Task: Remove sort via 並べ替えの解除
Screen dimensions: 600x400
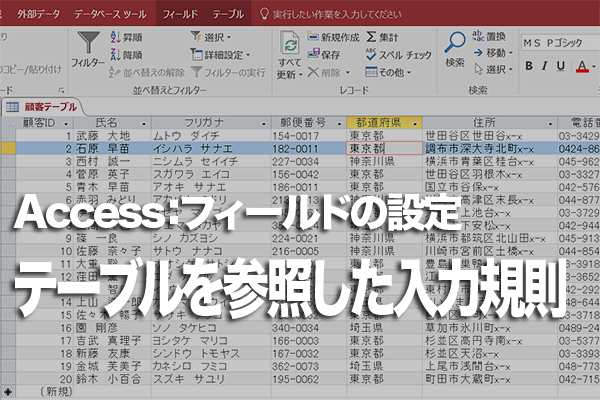Action: coord(147,72)
